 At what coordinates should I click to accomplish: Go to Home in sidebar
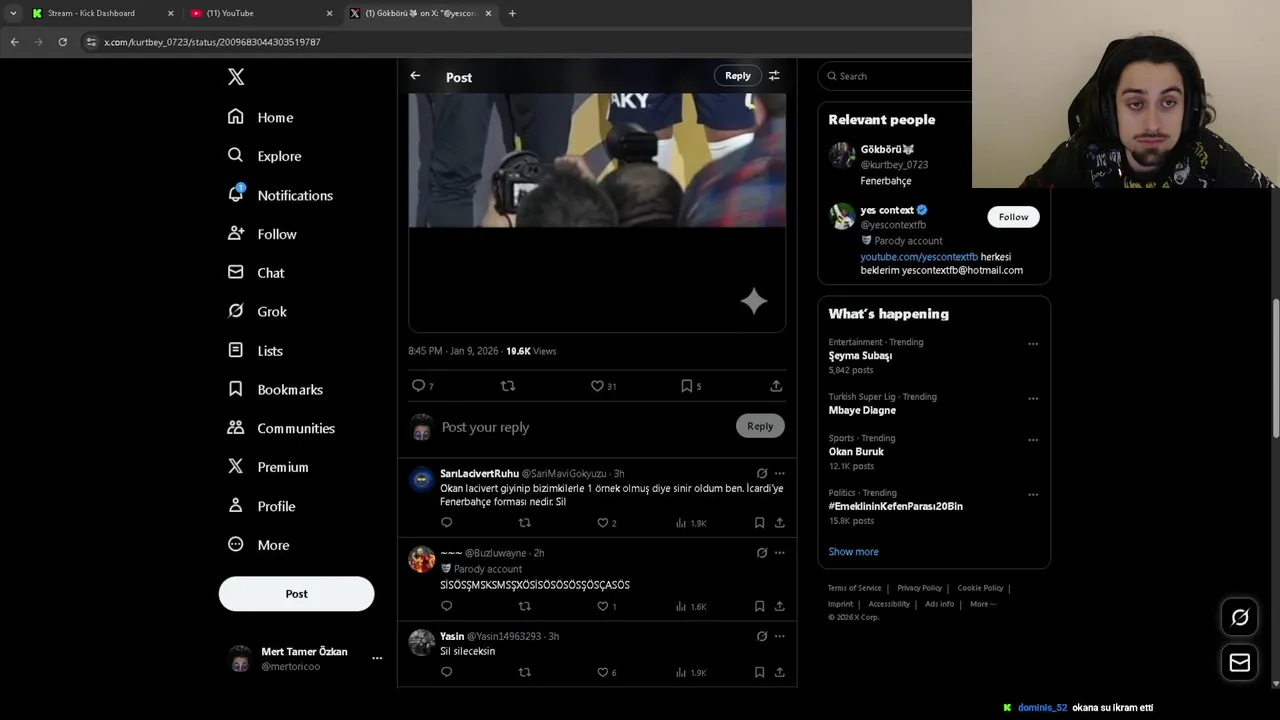[x=261, y=117]
